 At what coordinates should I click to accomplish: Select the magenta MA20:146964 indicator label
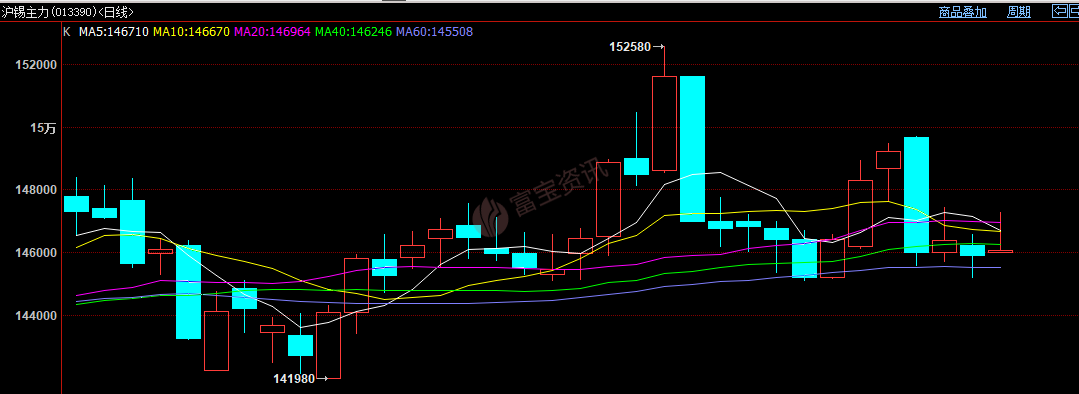[273, 32]
